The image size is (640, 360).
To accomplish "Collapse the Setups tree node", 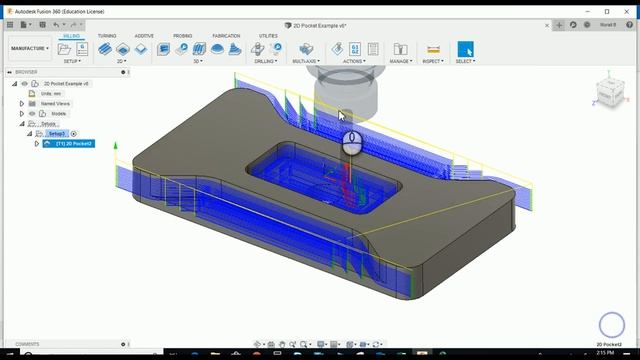I will coord(22,124).
